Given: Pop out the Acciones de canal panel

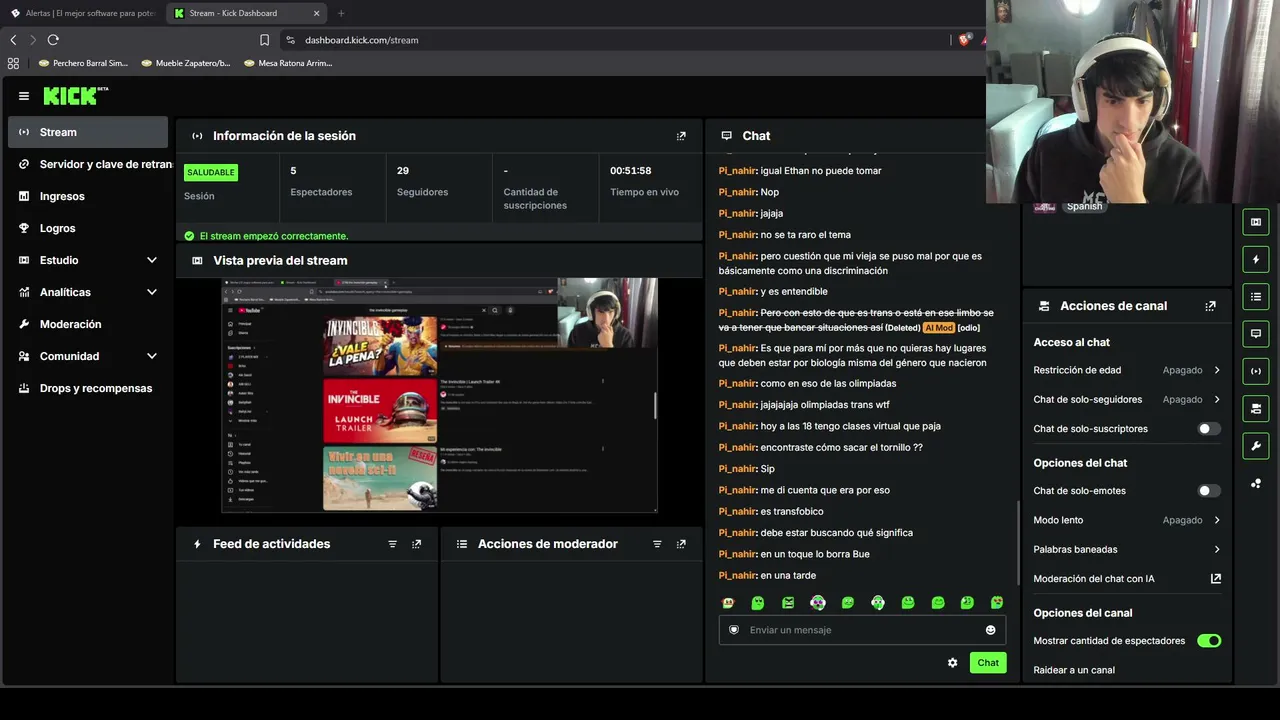Looking at the screenshot, I should click(1210, 306).
